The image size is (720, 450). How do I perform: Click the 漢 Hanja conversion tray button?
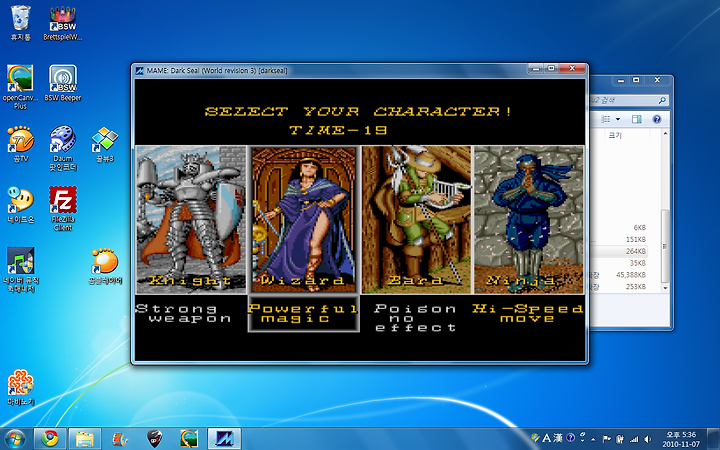coord(558,438)
